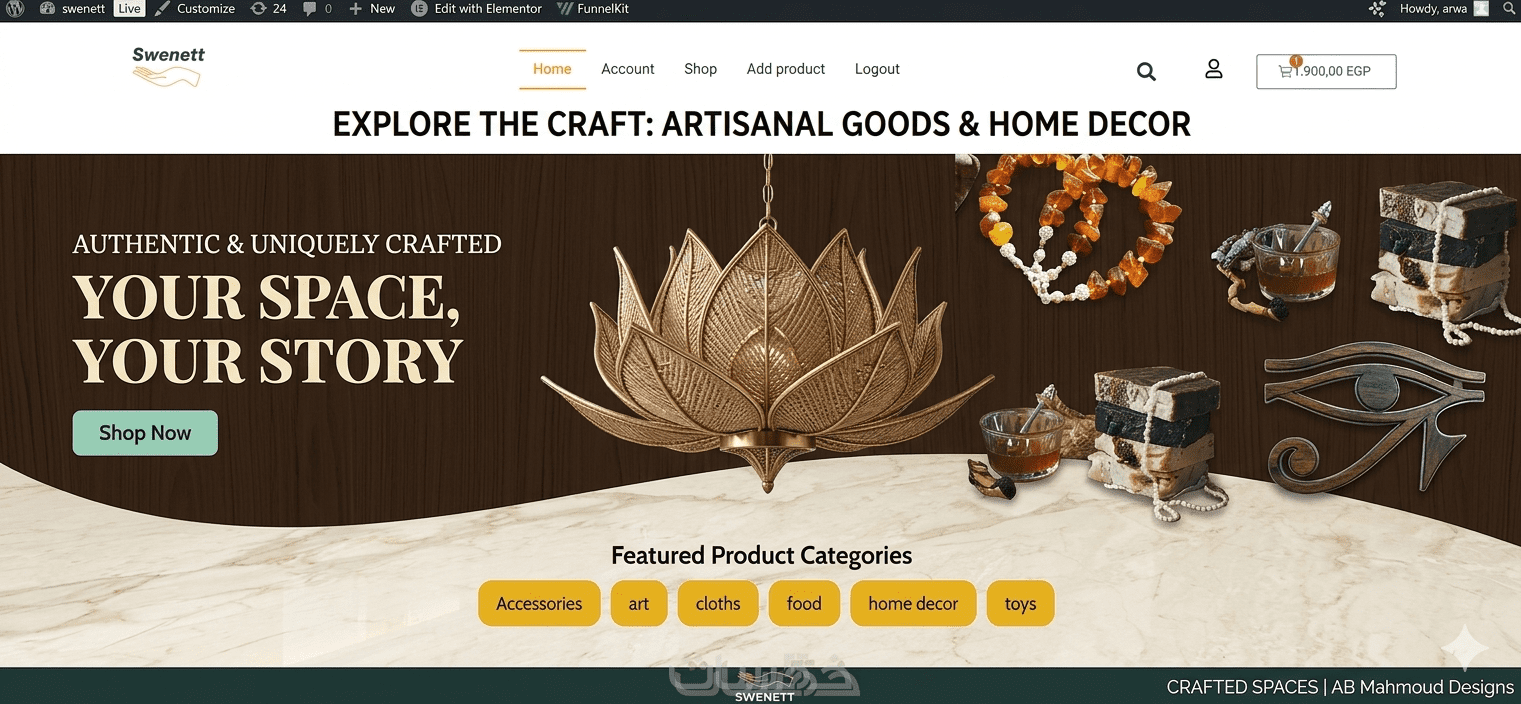The width and height of the screenshot is (1521, 704).
Task: Go to the Shop menu item
Action: tap(700, 69)
